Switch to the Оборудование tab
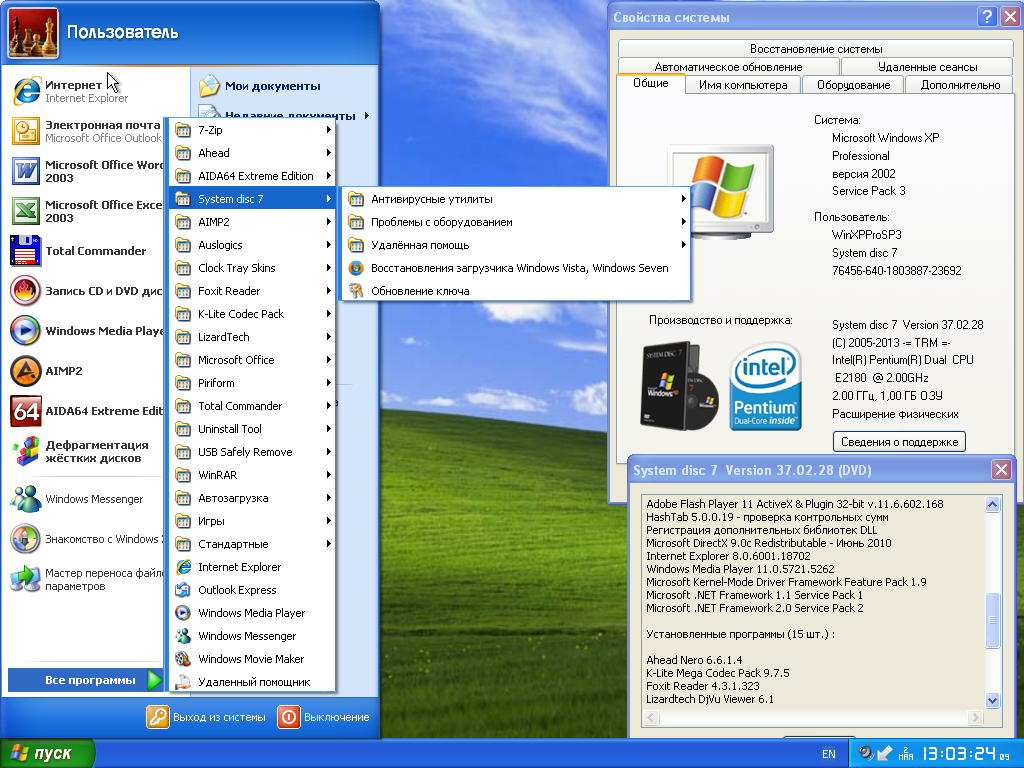This screenshot has height=768, width=1024. [853, 85]
